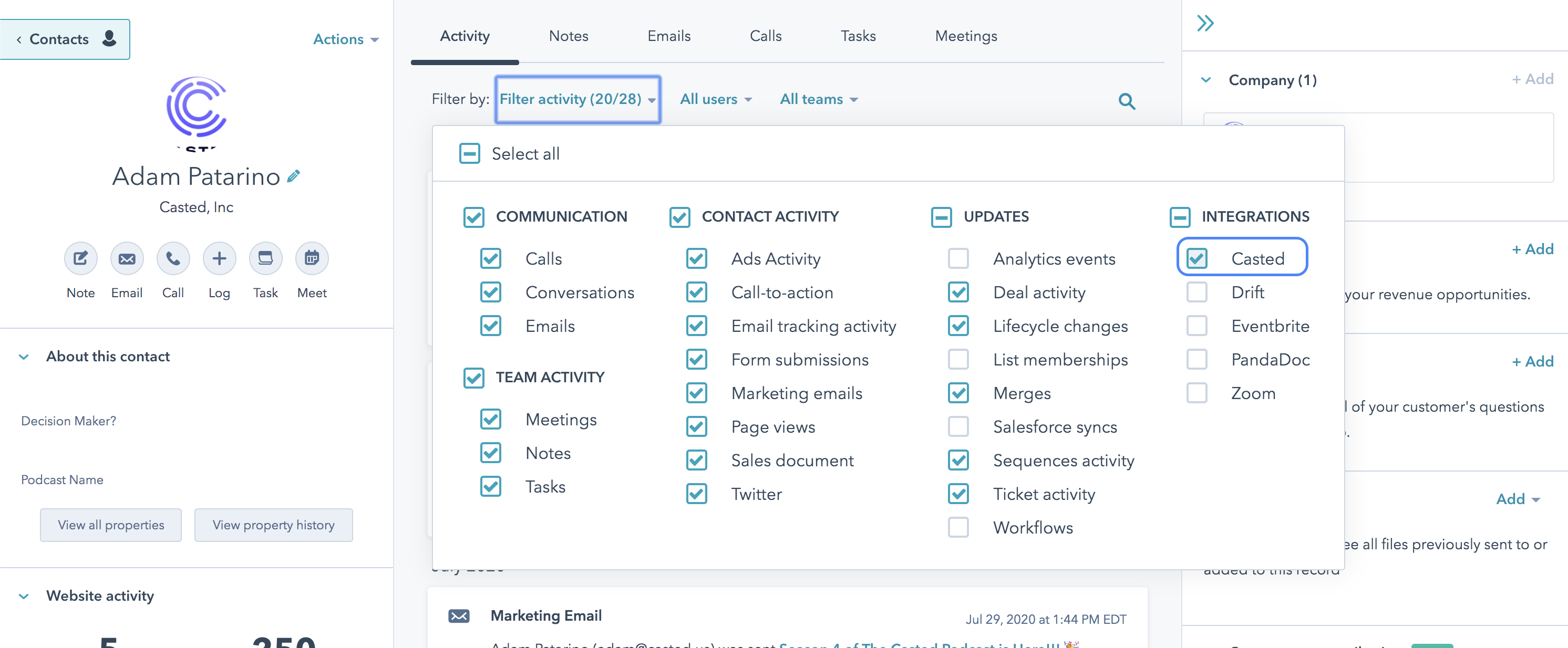
Task: Click the Meet calendar icon
Action: click(x=312, y=258)
